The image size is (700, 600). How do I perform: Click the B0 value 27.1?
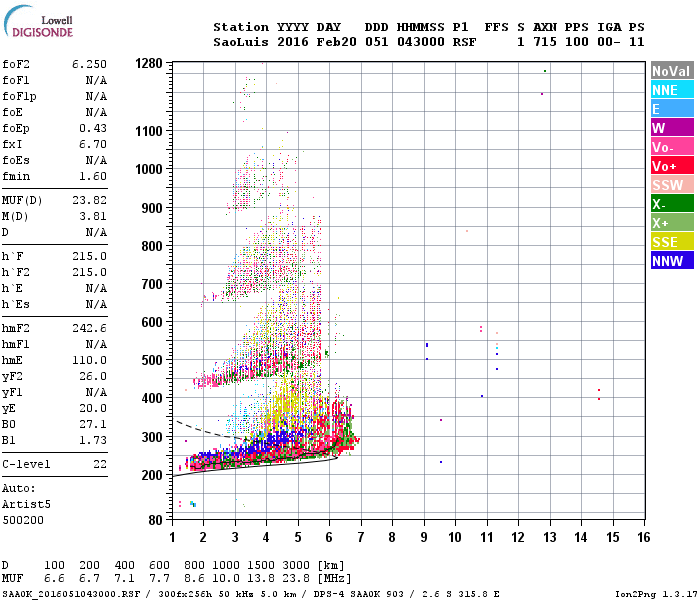93,424
